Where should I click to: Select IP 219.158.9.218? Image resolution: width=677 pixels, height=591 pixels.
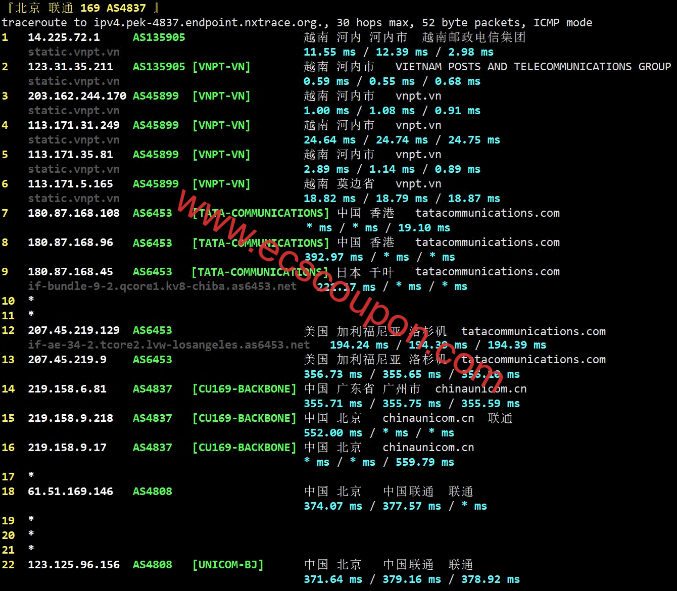(x=70, y=418)
